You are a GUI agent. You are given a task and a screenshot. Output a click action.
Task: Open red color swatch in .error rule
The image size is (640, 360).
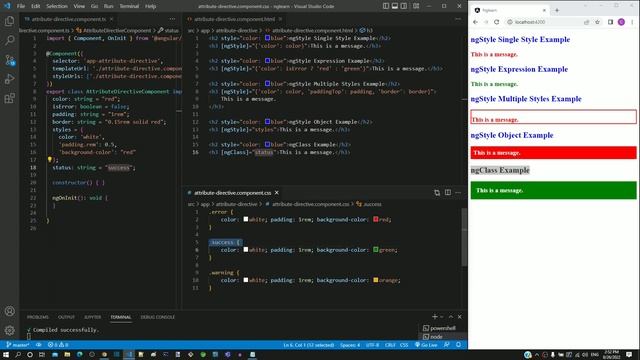tap(376, 219)
